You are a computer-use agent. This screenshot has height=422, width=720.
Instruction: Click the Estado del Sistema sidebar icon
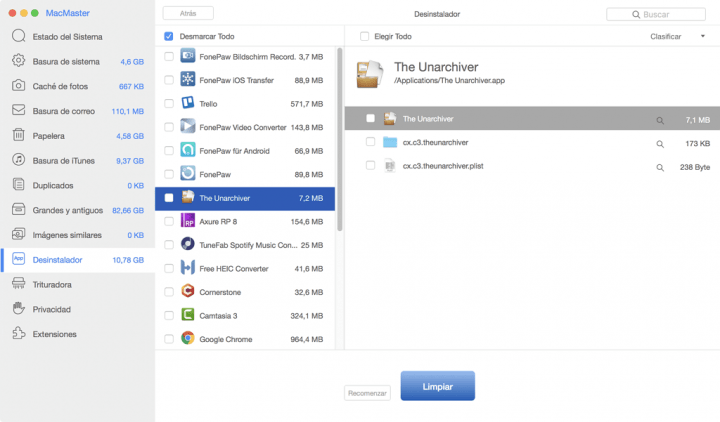[18, 36]
